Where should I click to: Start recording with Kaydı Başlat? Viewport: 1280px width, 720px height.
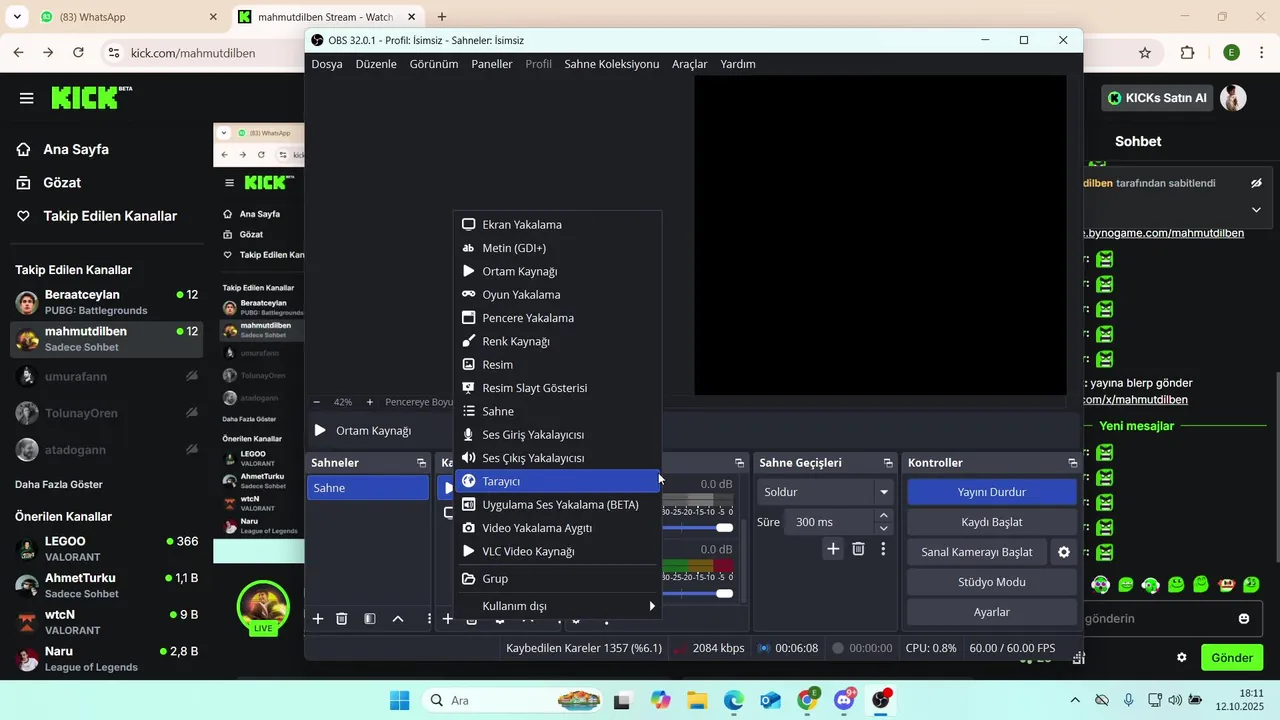[992, 522]
